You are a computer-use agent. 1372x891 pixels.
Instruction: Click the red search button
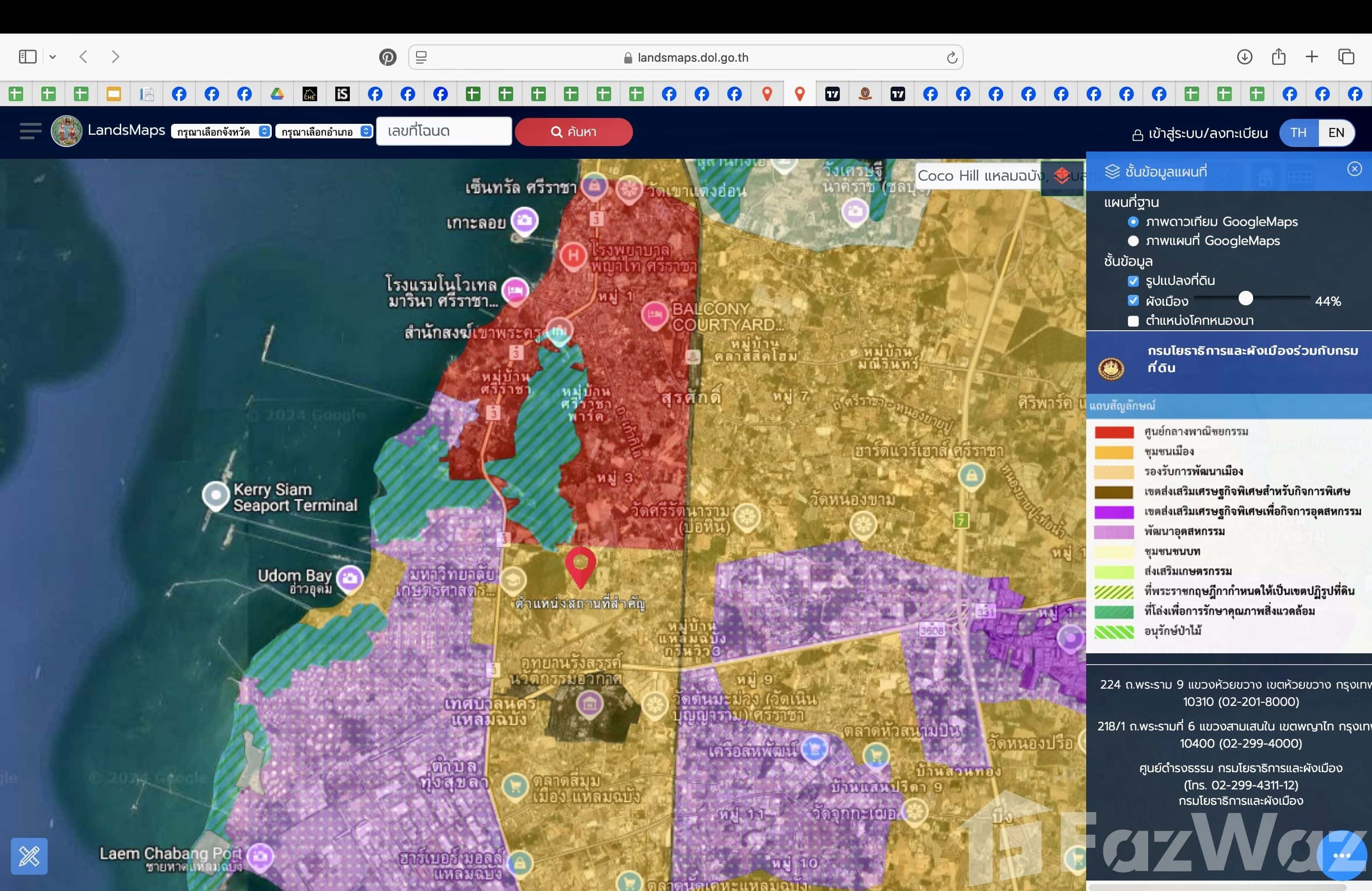573,132
